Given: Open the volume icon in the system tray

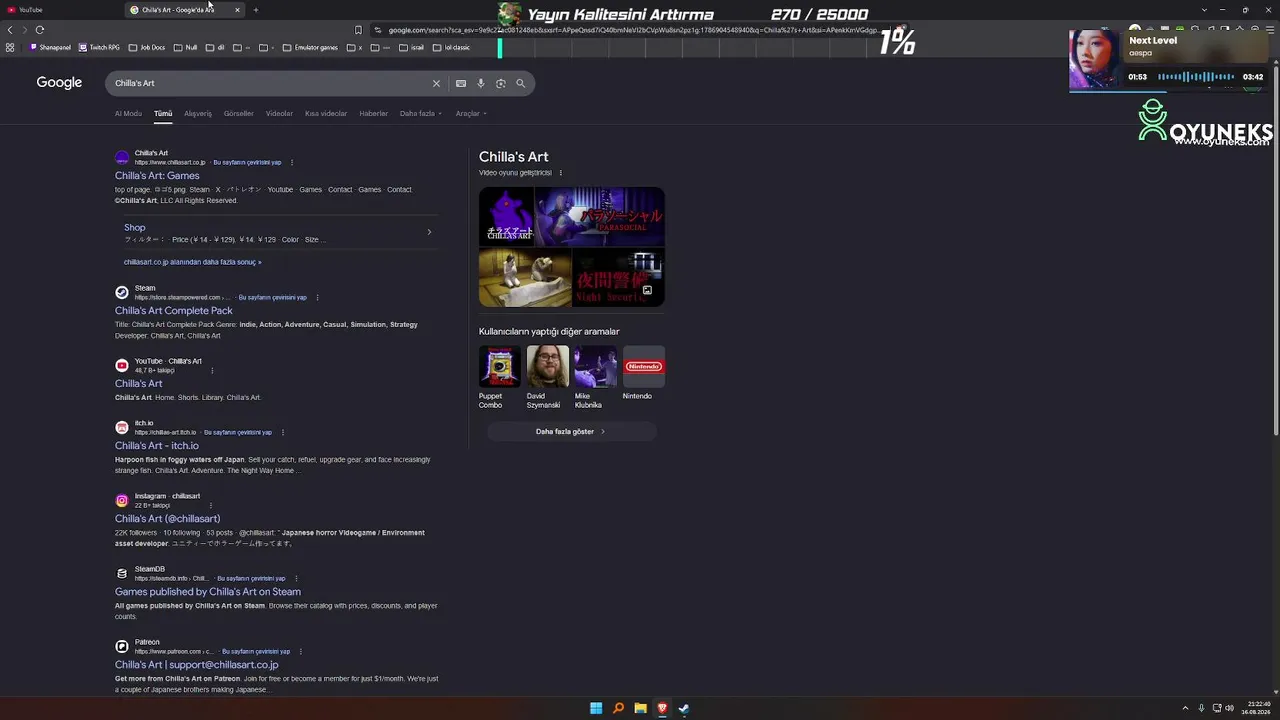Looking at the screenshot, I should [x=1229, y=708].
